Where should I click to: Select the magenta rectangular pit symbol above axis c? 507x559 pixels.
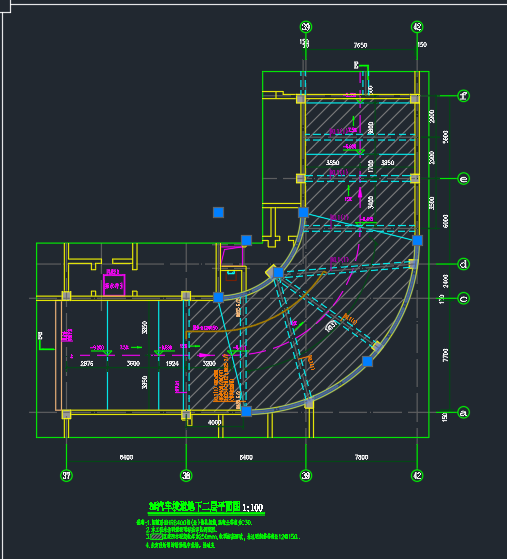coord(114,285)
